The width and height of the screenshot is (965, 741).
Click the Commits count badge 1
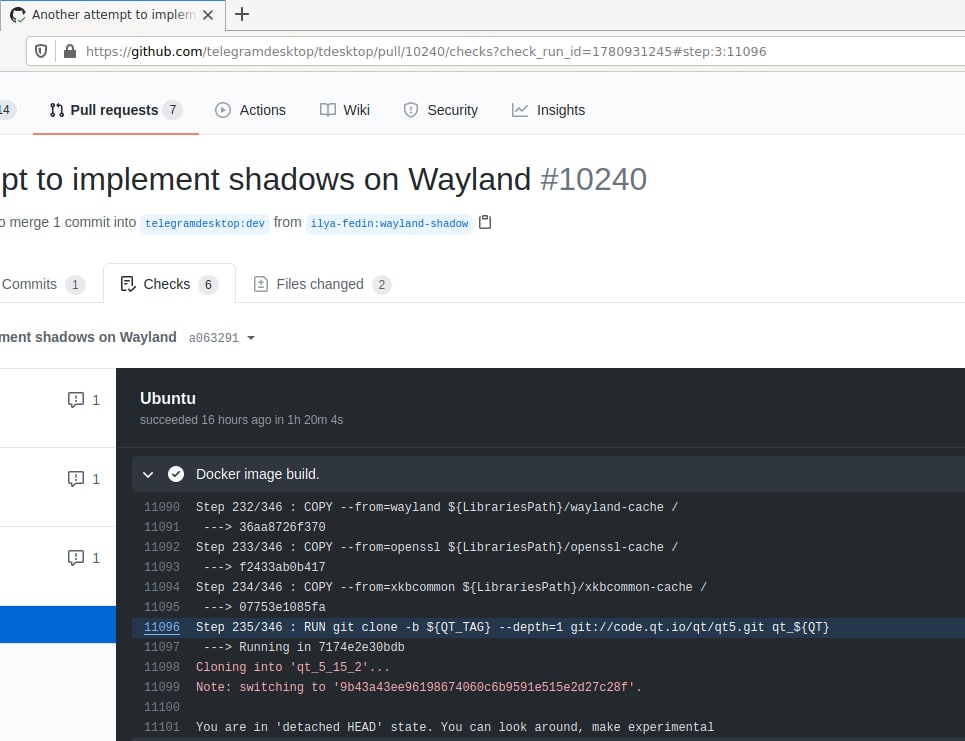[75, 285]
